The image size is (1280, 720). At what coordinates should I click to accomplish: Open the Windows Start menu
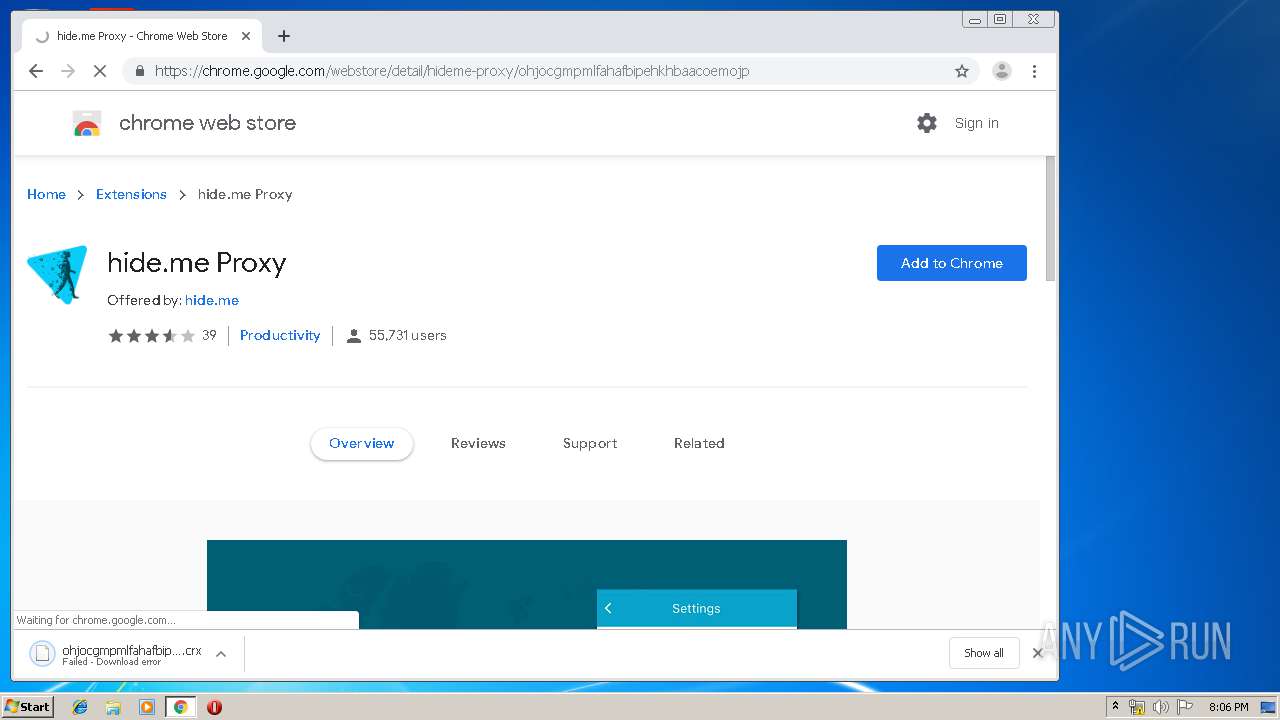(27, 707)
